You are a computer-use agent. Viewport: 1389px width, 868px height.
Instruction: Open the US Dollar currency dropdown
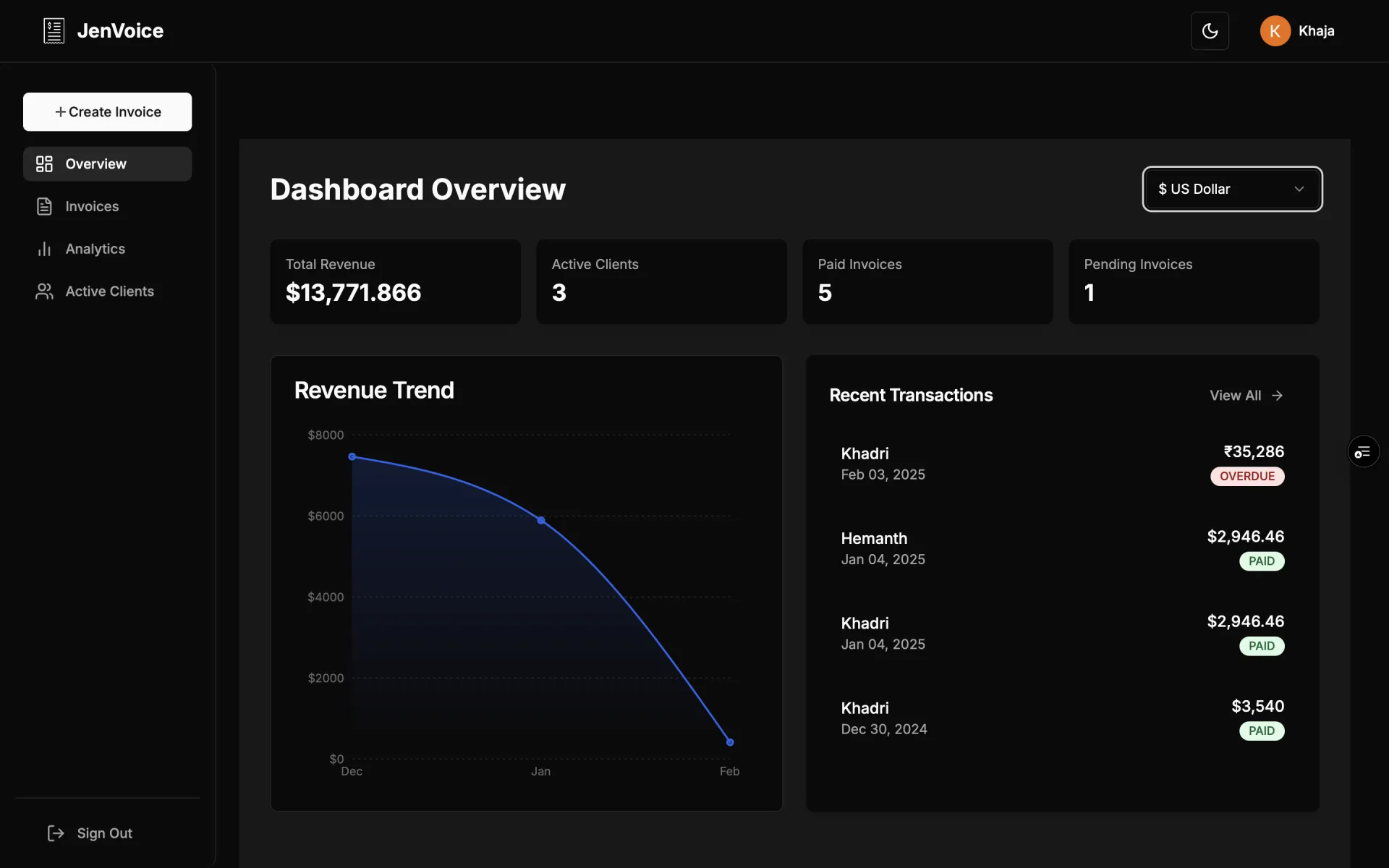[1231, 189]
